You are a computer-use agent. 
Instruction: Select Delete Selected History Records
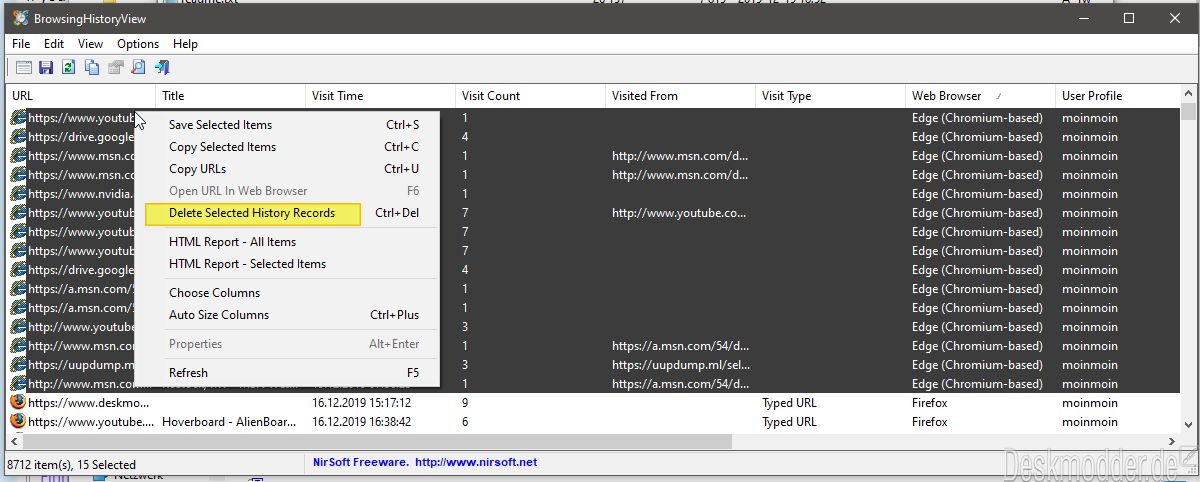[287, 213]
